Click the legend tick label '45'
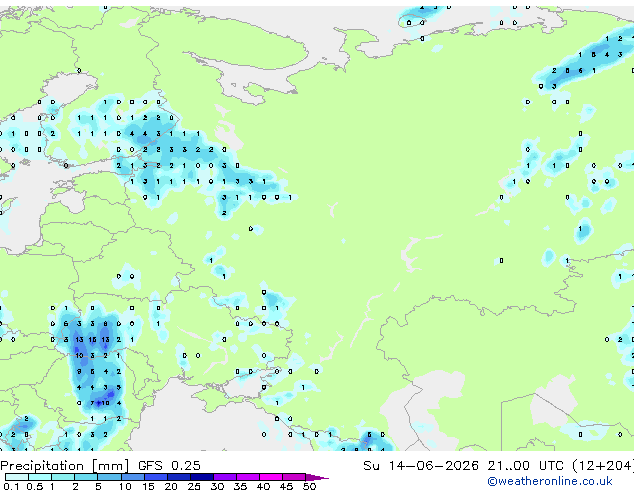 tap(286, 486)
